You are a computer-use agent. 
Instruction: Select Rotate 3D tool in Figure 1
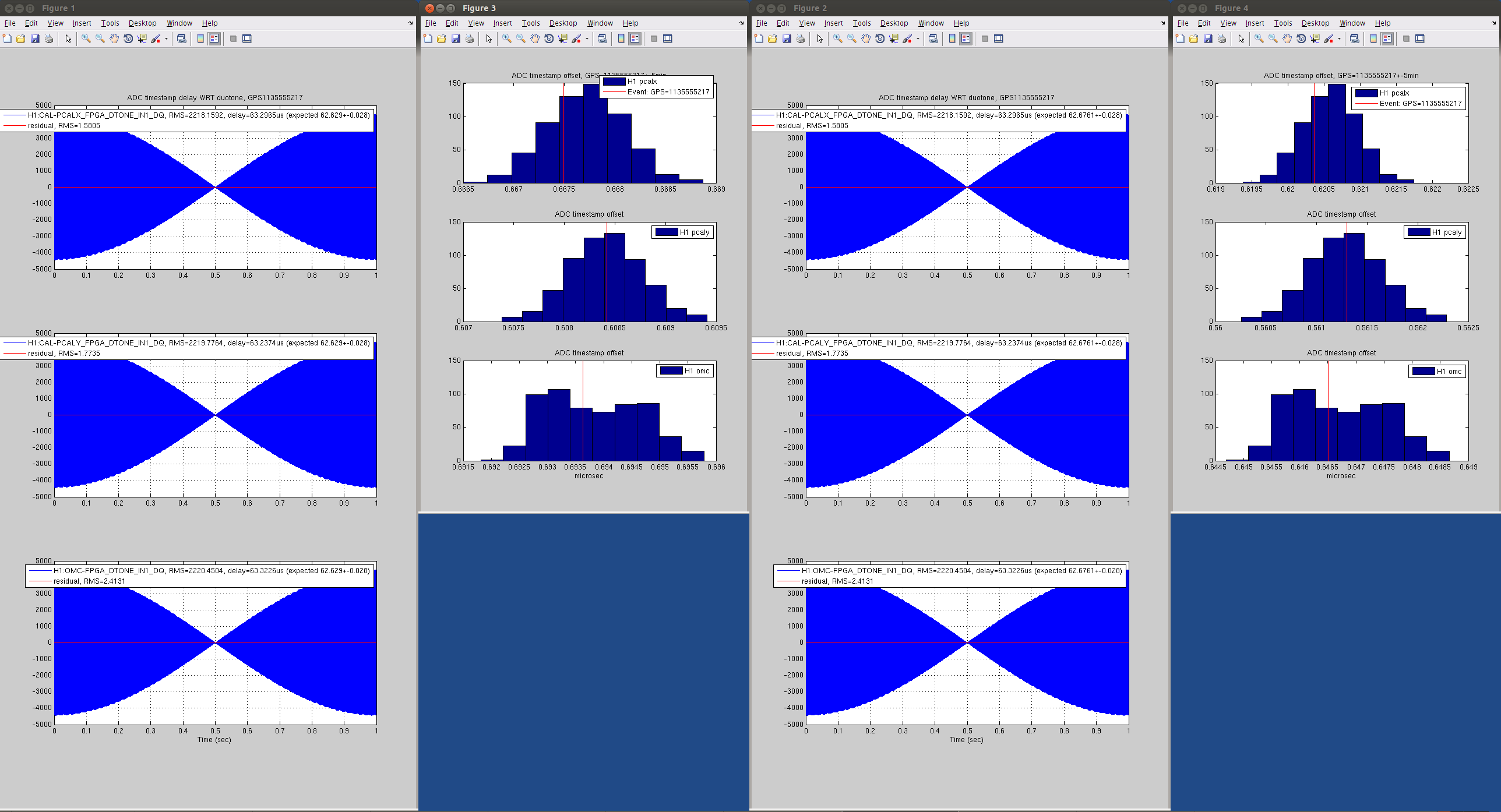(x=128, y=38)
